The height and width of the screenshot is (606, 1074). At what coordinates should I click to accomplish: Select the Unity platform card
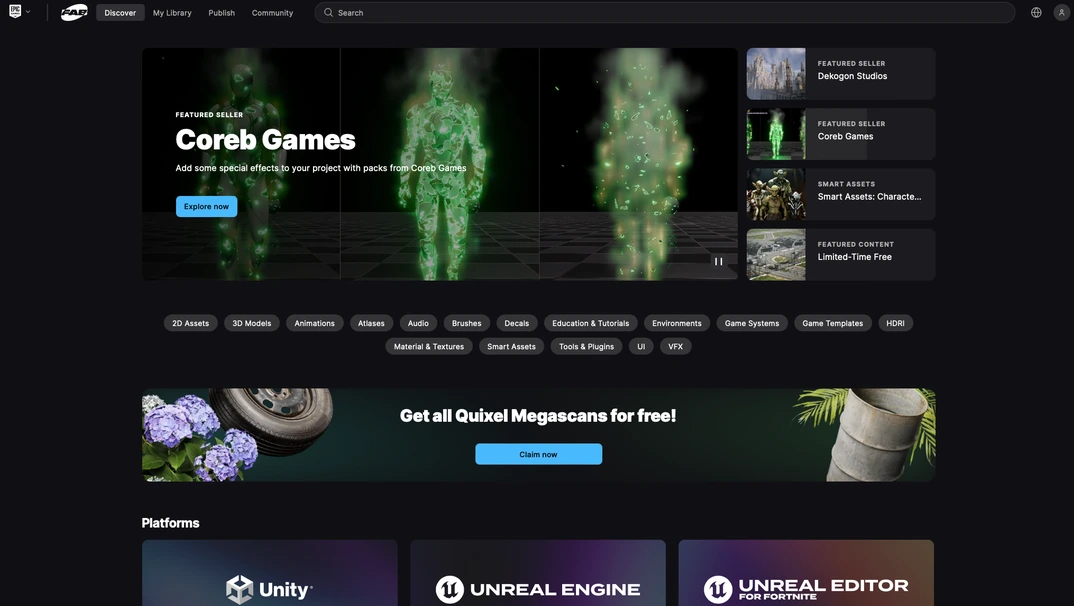click(269, 573)
